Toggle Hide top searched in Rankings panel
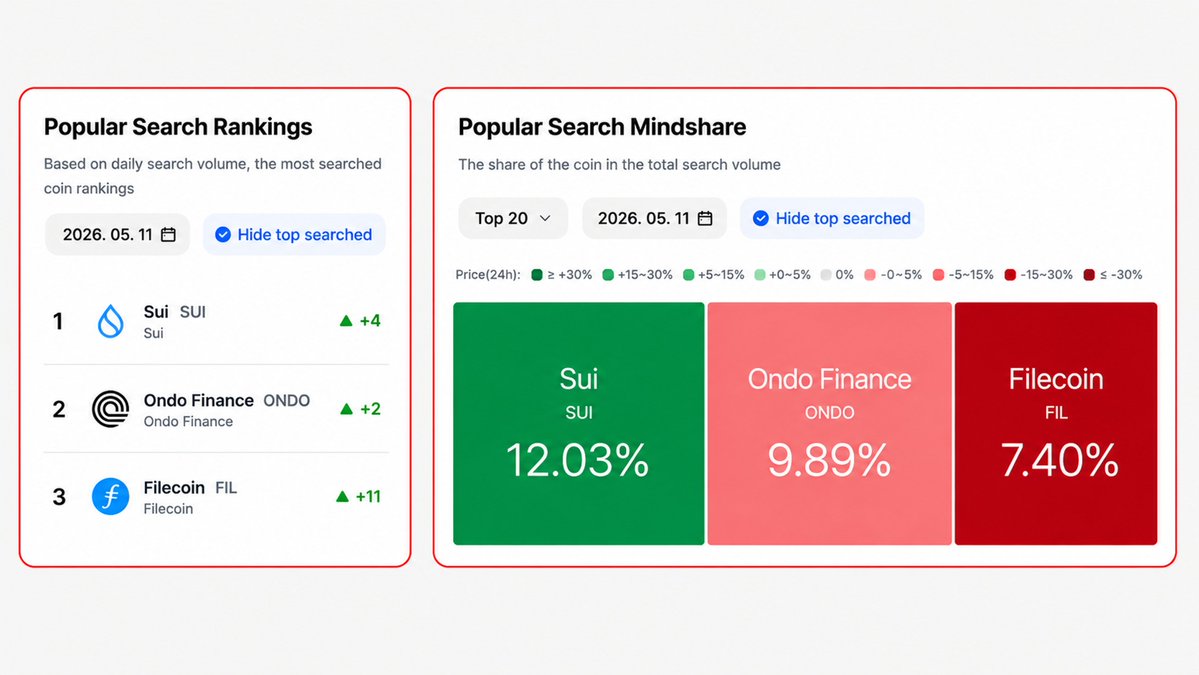The height and width of the screenshot is (675, 1199). click(x=294, y=235)
